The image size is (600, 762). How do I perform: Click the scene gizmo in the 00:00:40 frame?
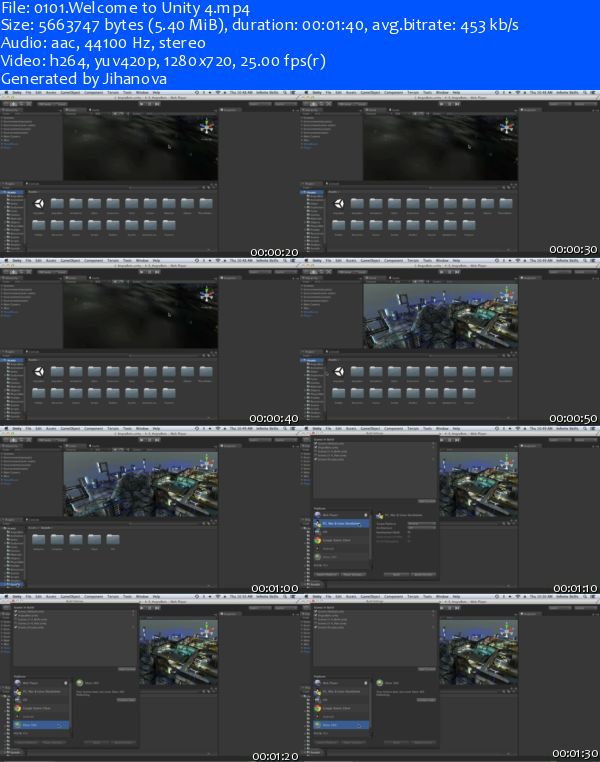point(207,294)
